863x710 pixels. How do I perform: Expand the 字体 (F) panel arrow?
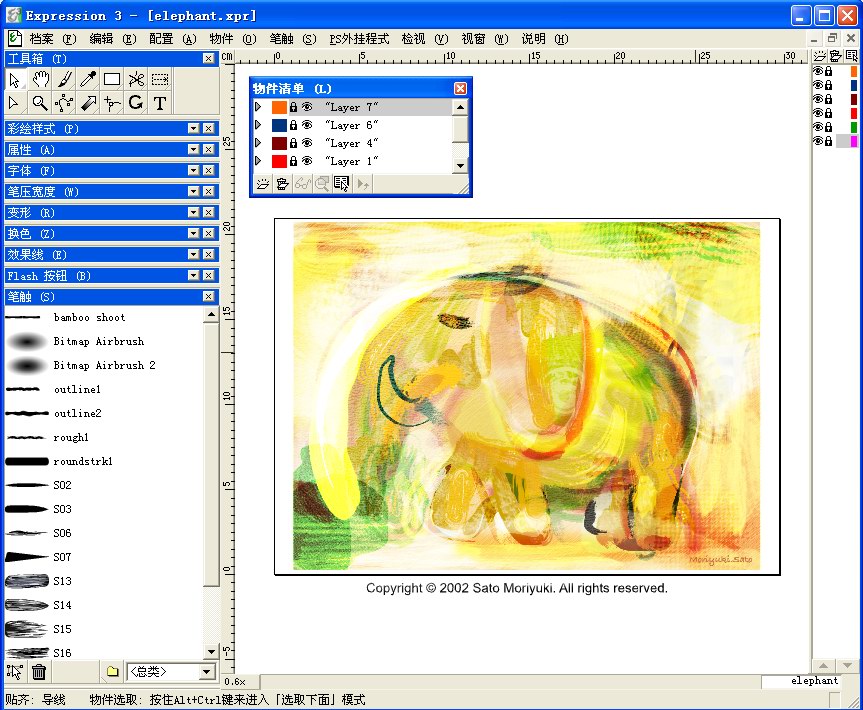[193, 170]
